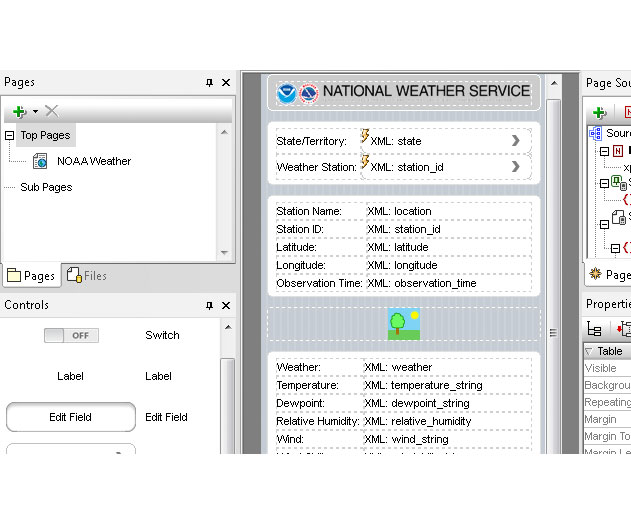
Task: Click the gray page source document icon
Action: pos(619,217)
